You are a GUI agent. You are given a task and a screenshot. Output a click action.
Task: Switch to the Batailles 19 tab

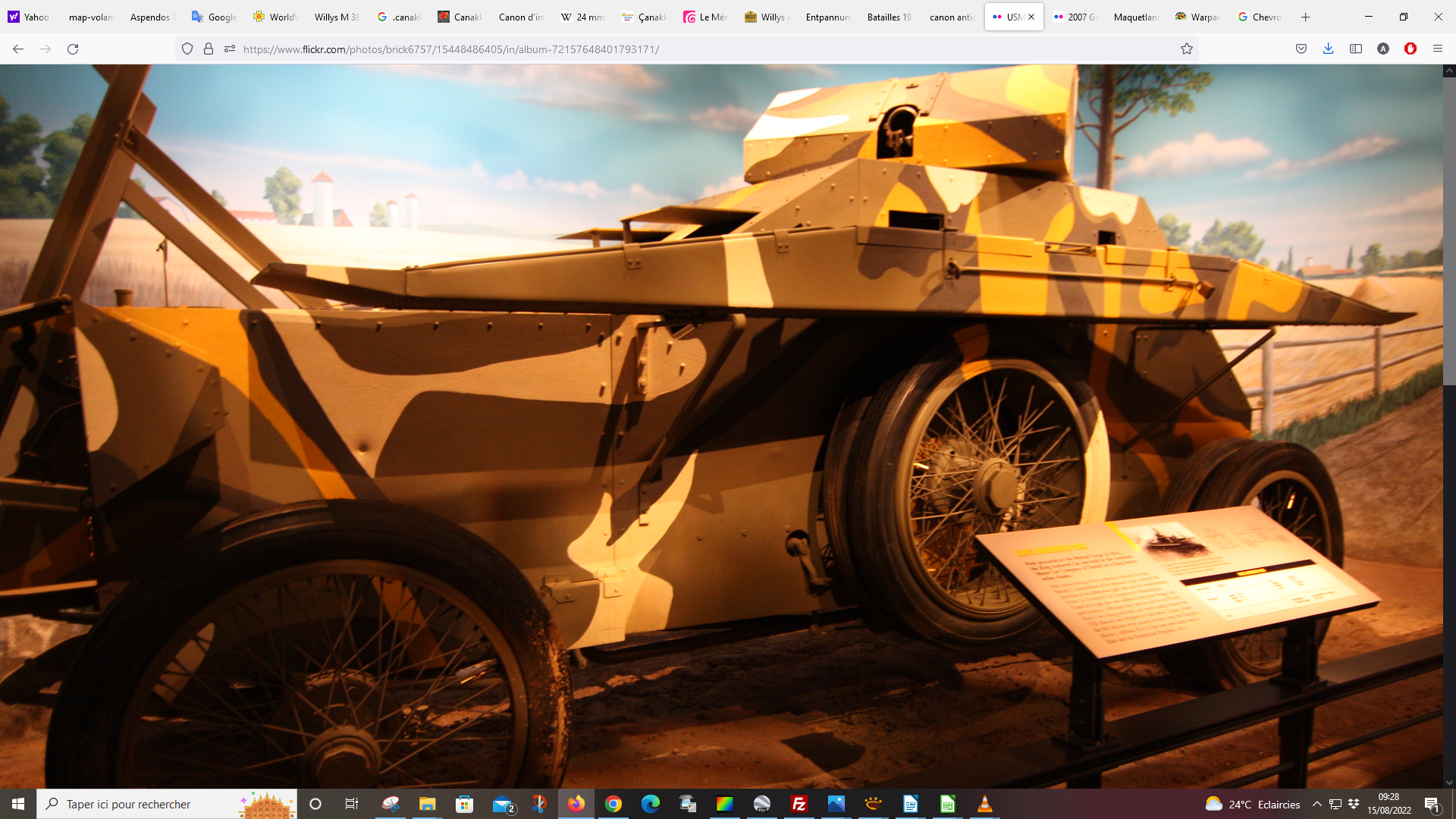[890, 17]
